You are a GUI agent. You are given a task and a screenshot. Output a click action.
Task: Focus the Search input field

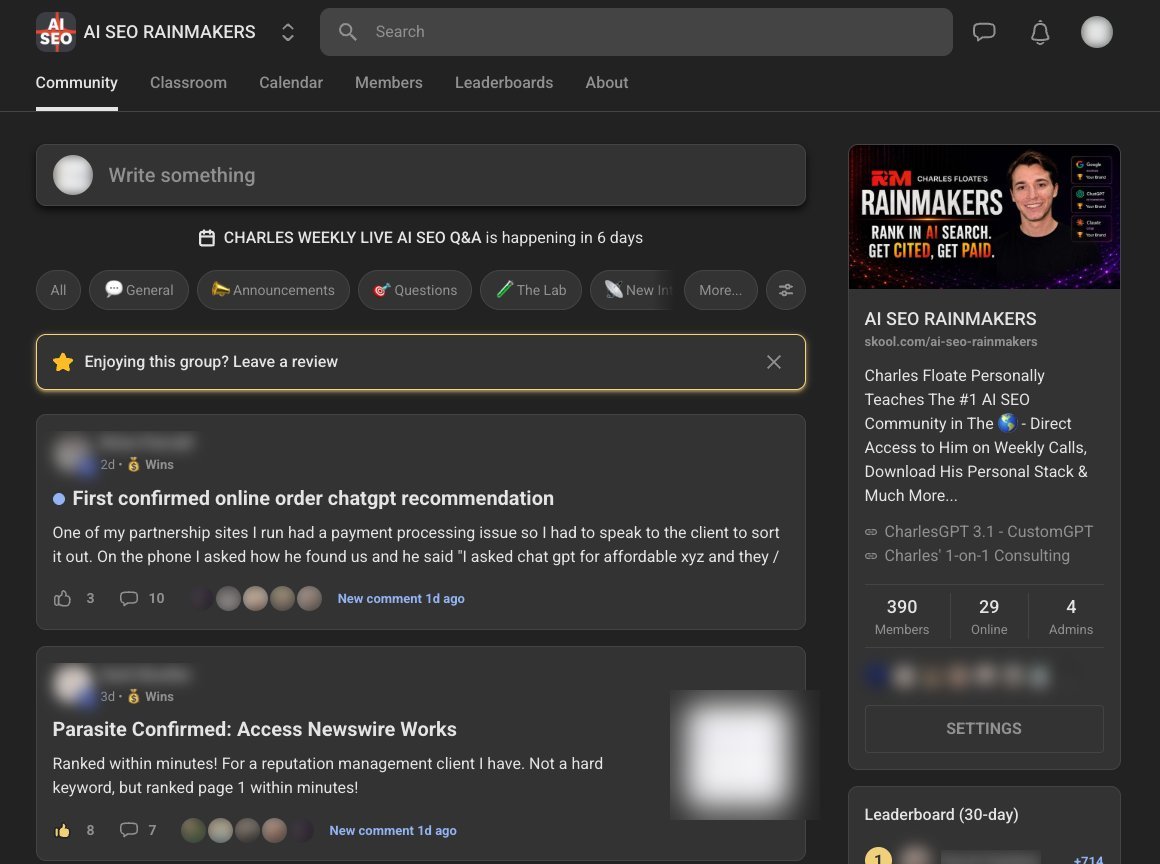pos(636,32)
